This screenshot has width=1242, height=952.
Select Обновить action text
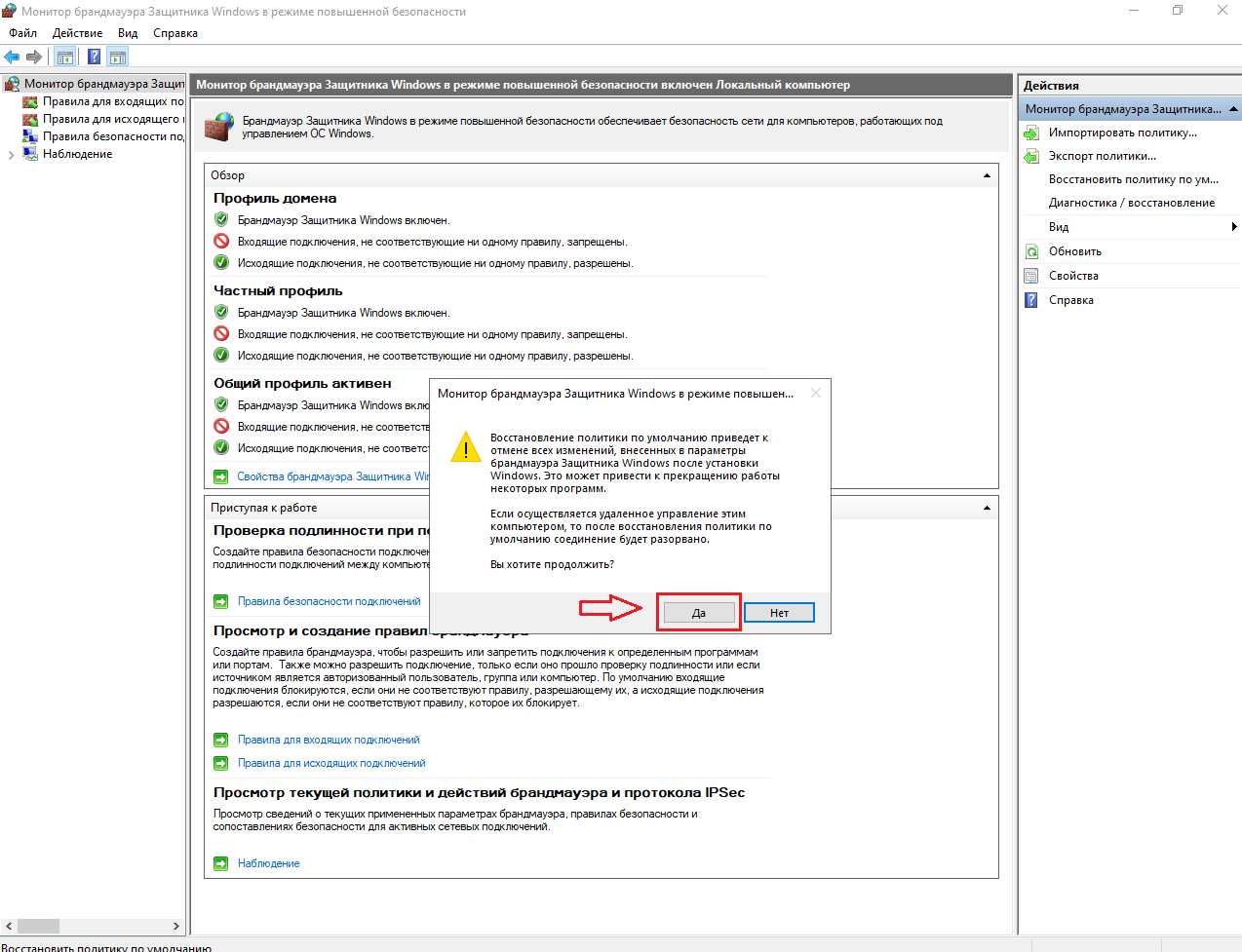coord(1075,251)
